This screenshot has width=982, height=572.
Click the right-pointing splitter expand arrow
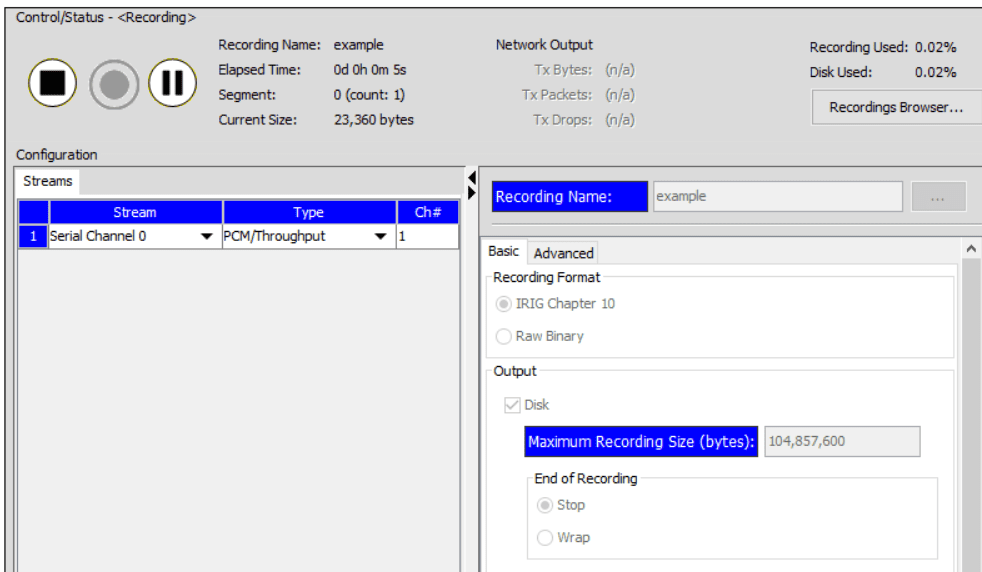point(472,192)
